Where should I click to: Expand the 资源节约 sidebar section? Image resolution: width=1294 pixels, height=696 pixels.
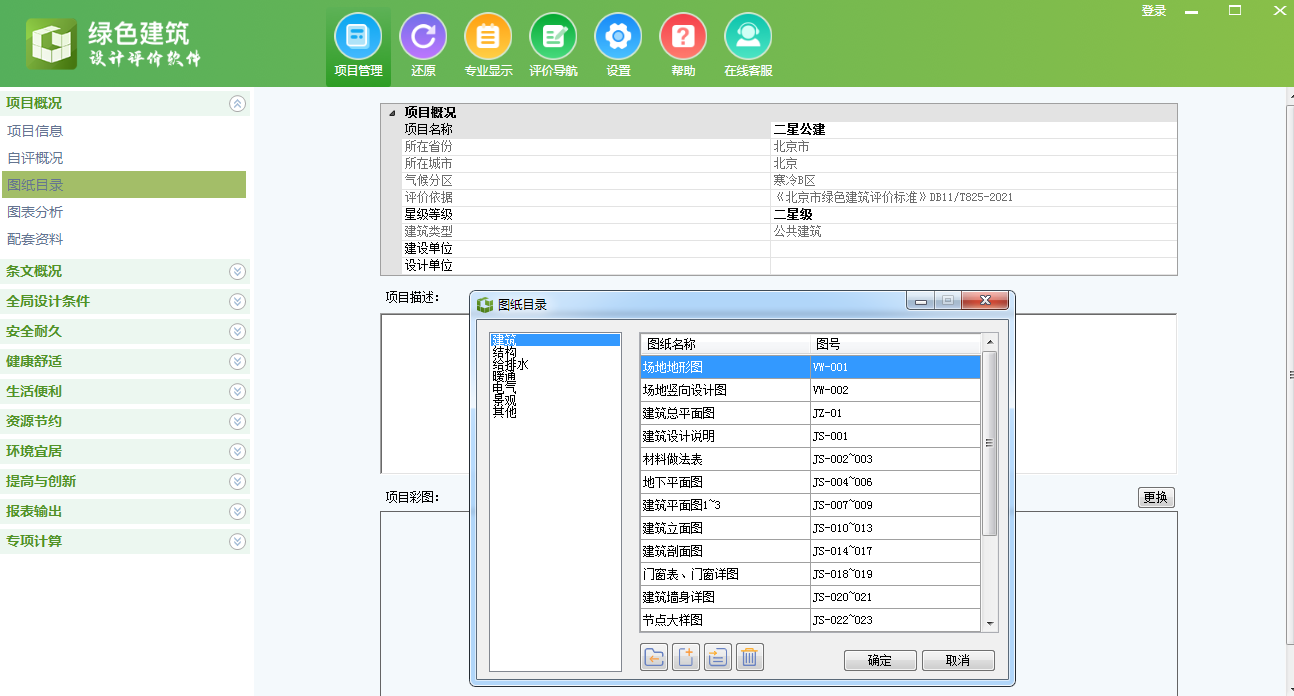tap(237, 421)
